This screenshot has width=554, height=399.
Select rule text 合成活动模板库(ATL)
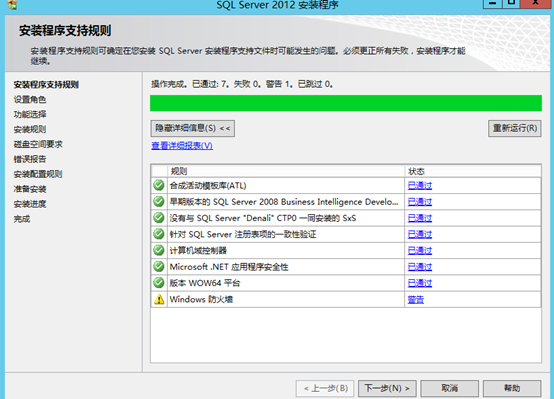208,186
